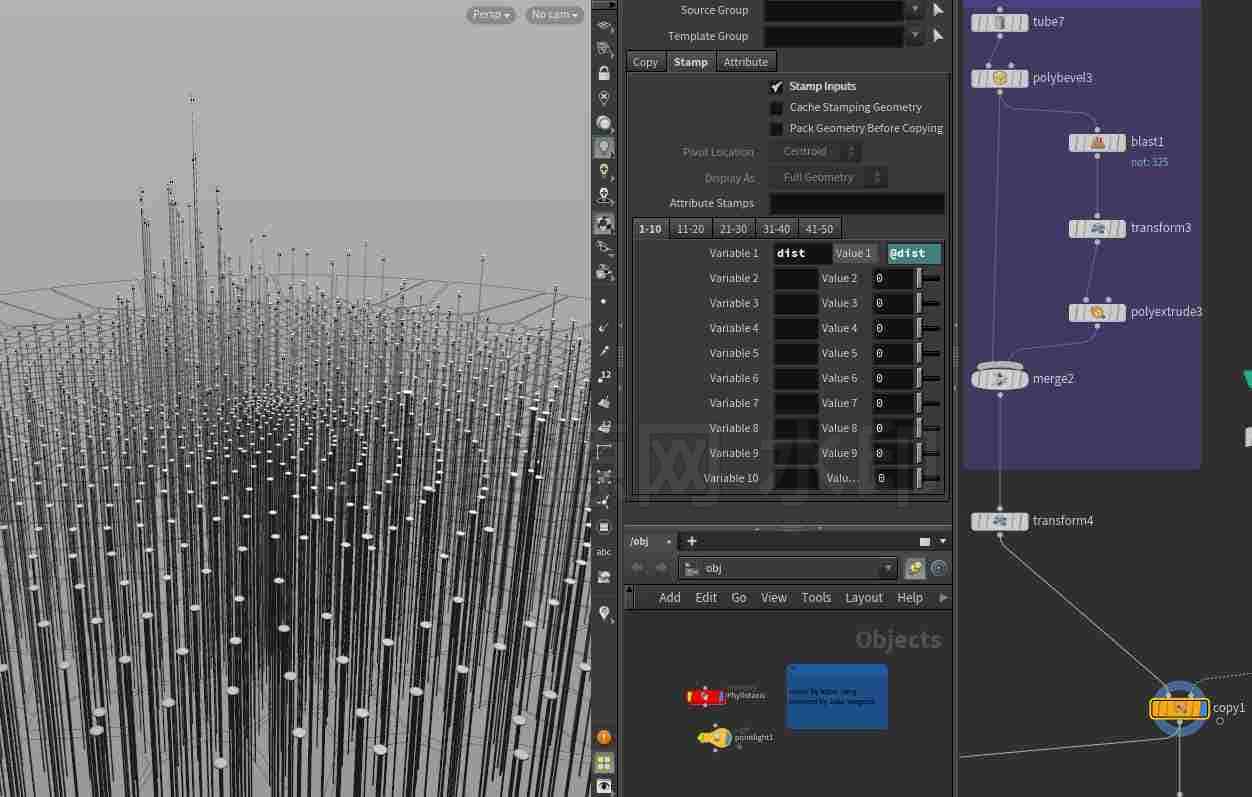This screenshot has height=797, width=1252.
Task: Switch to the Attribute tab
Action: 746,62
